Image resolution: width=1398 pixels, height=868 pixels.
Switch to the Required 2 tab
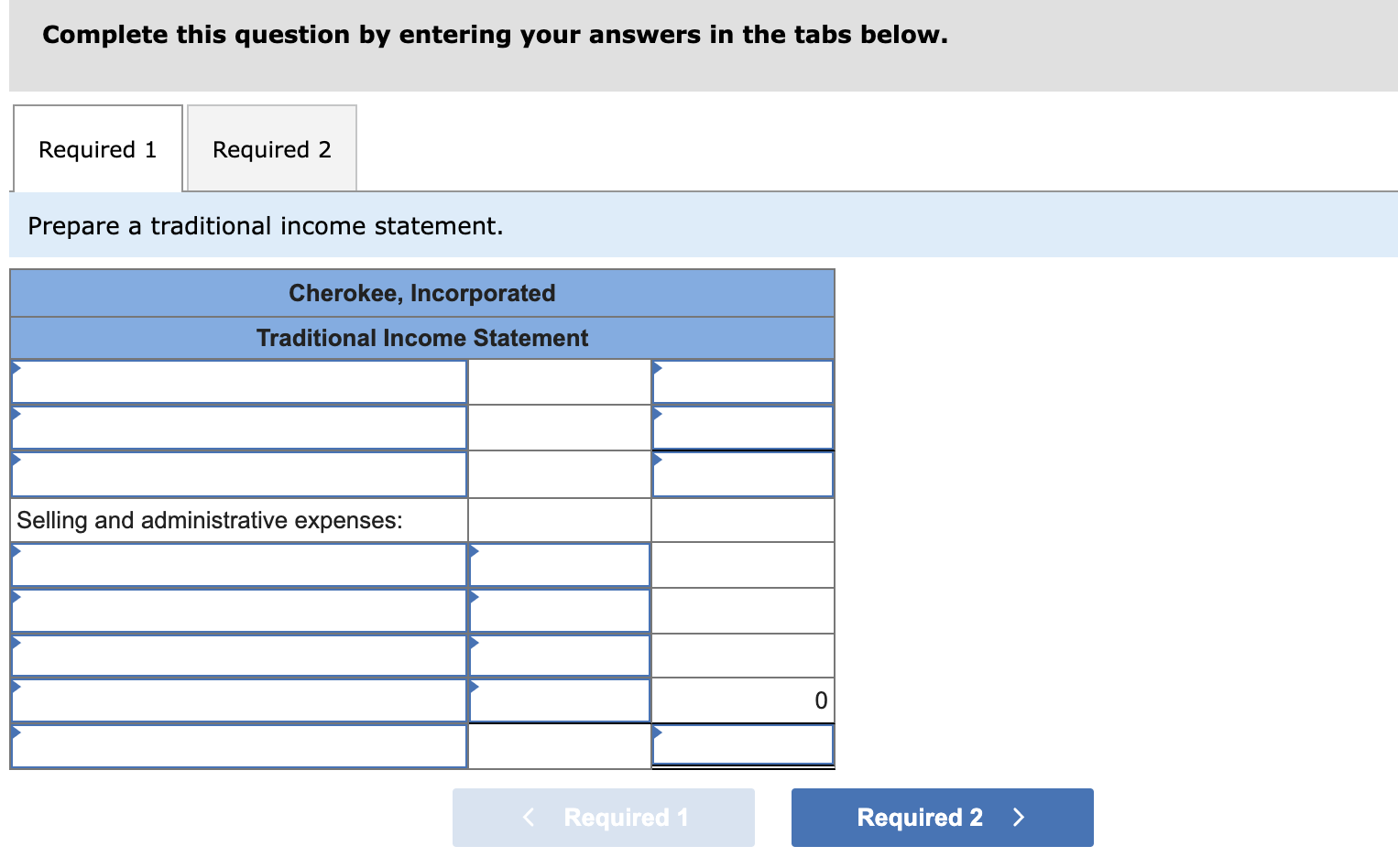click(271, 148)
